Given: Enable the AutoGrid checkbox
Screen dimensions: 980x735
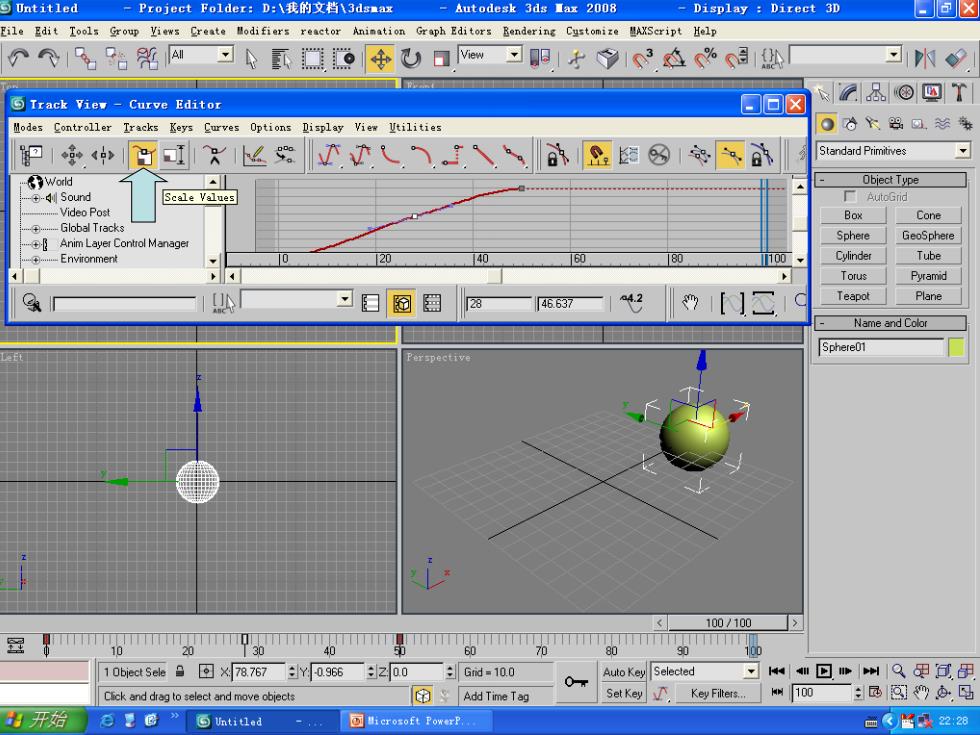Looking at the screenshot, I should 850,197.
